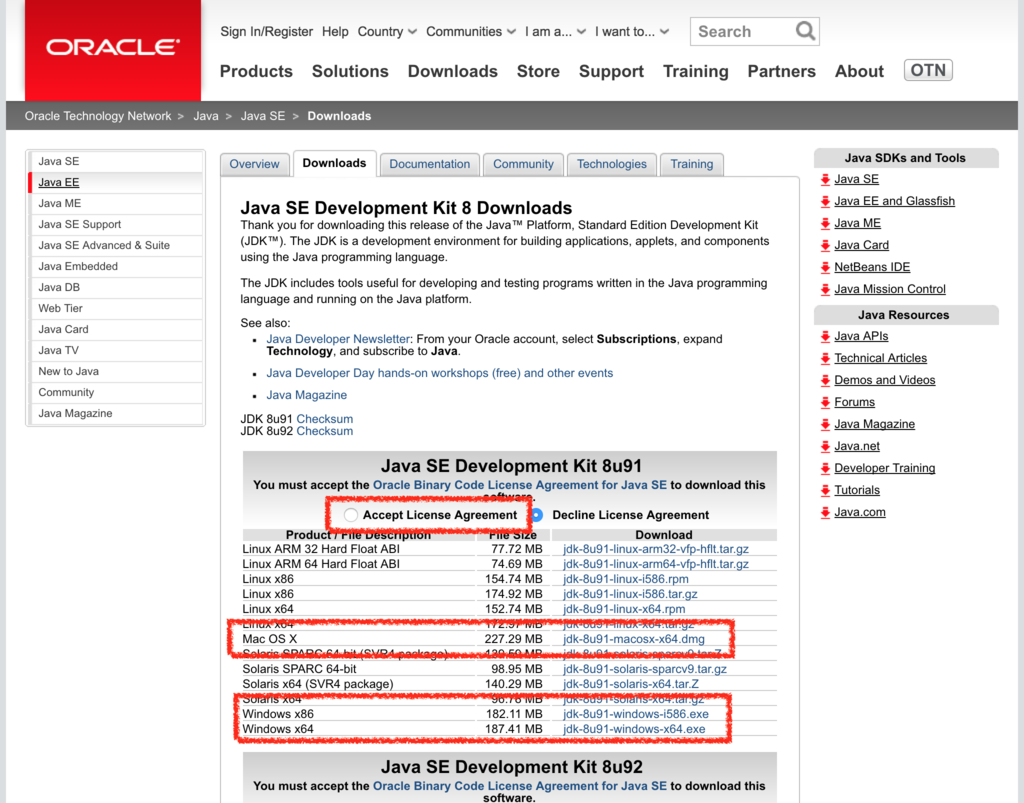Select Java TV in left sidebar
The image size is (1024, 803).
tap(116, 351)
